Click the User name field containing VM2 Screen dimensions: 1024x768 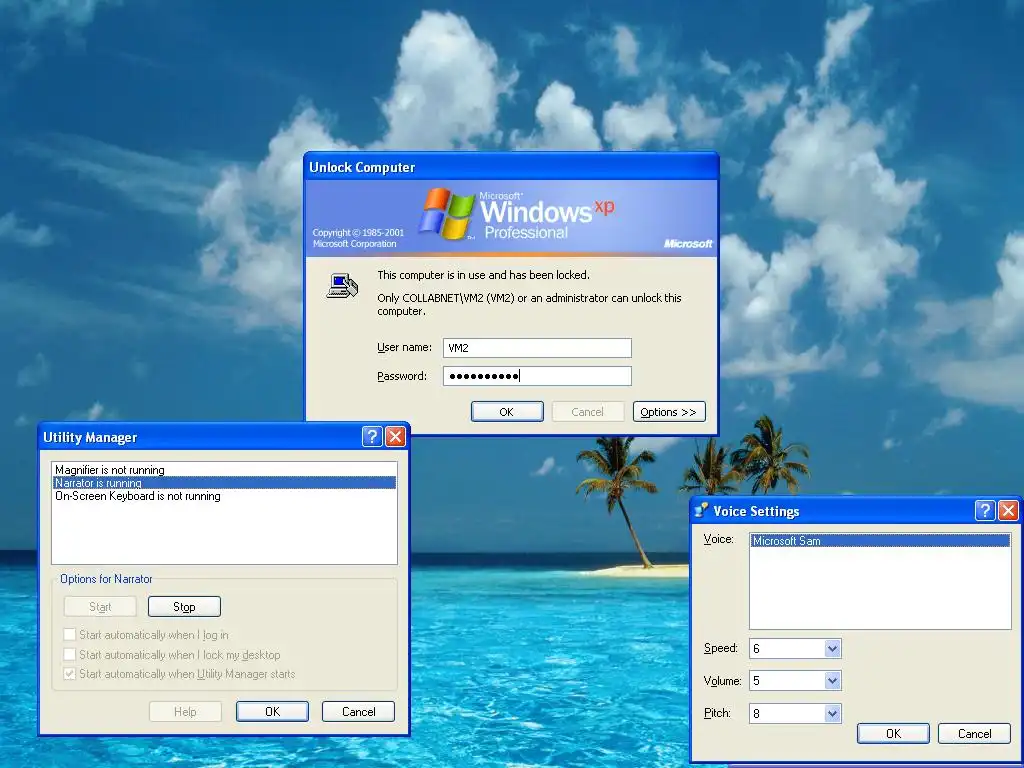537,347
